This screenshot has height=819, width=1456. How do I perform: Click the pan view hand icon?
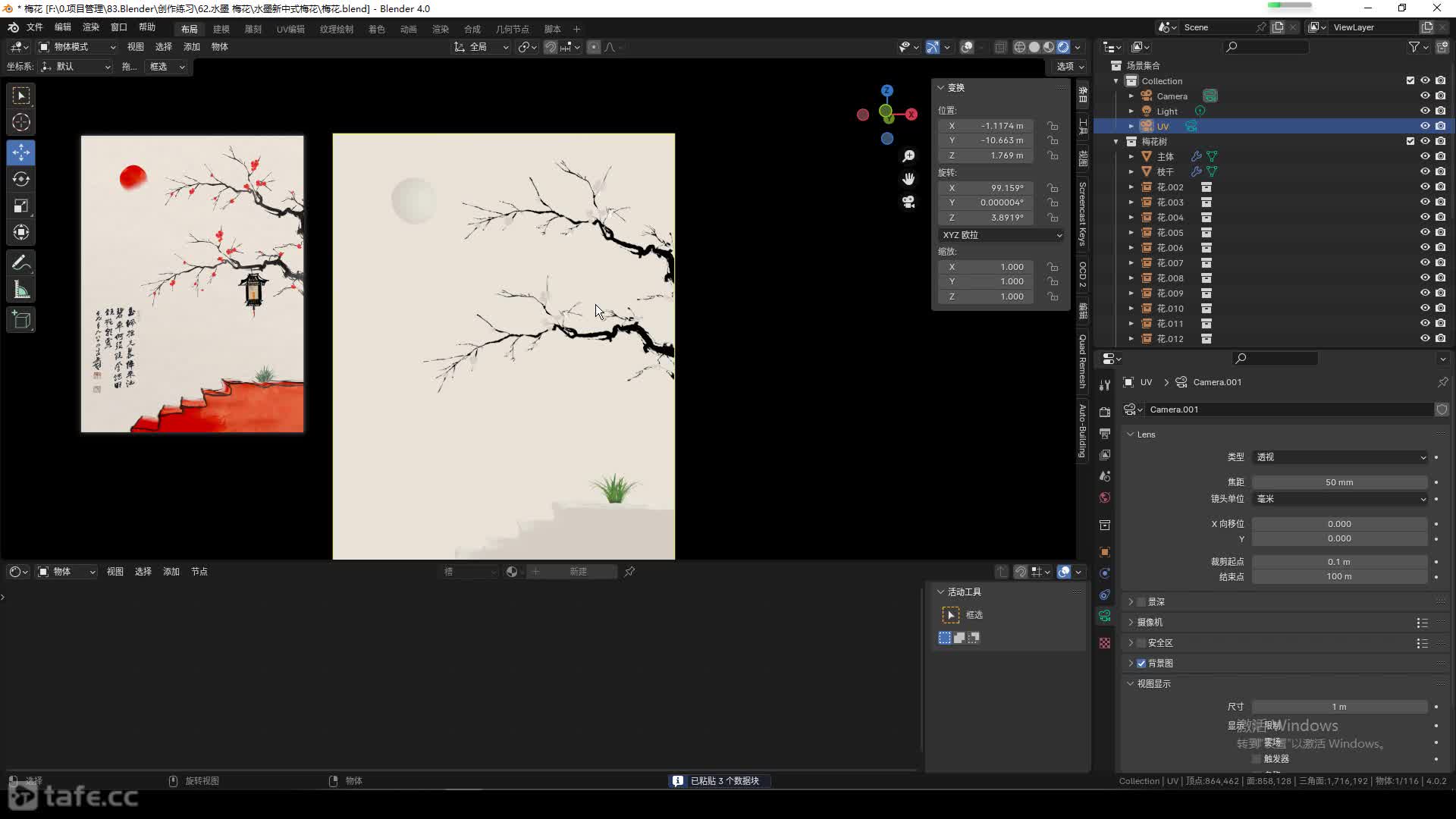click(x=908, y=179)
